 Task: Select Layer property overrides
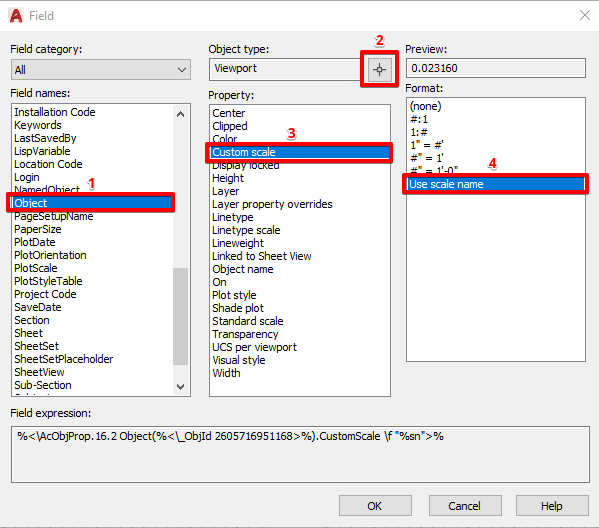pos(272,204)
